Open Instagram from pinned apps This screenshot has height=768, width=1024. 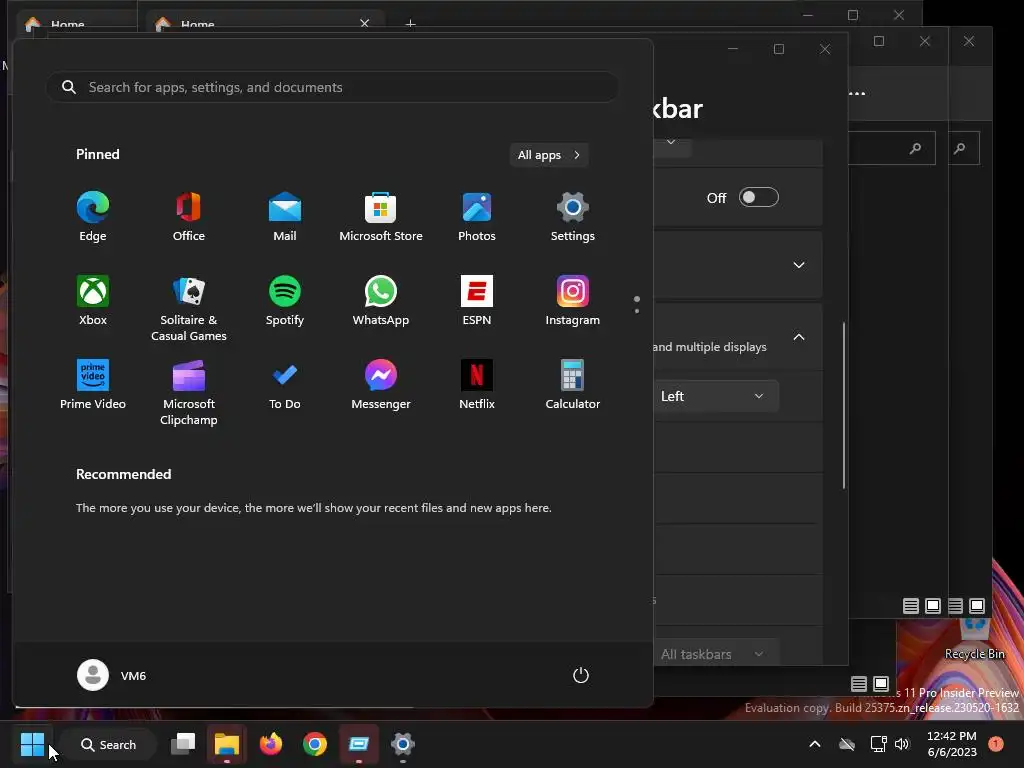tap(573, 301)
